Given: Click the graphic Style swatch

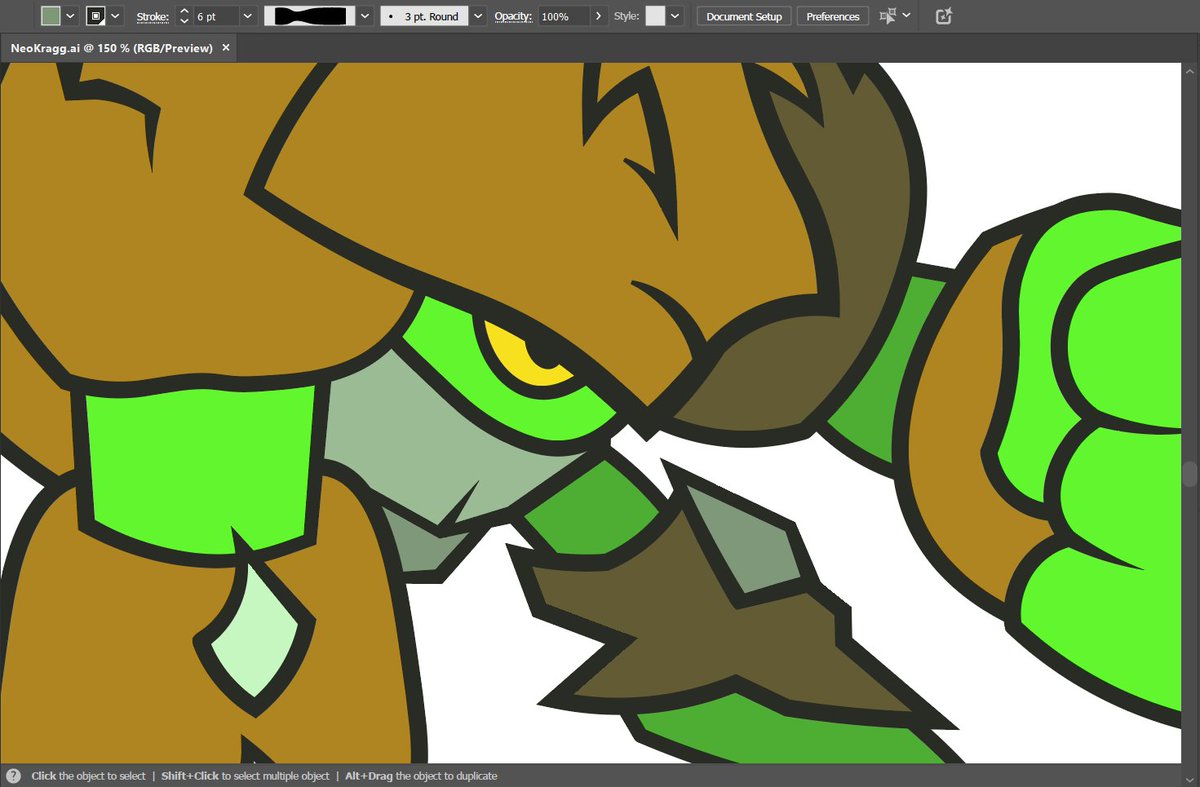Looking at the screenshot, I should 656,17.
